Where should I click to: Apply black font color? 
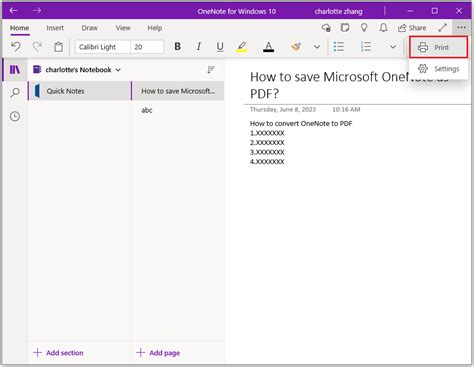tap(268, 47)
